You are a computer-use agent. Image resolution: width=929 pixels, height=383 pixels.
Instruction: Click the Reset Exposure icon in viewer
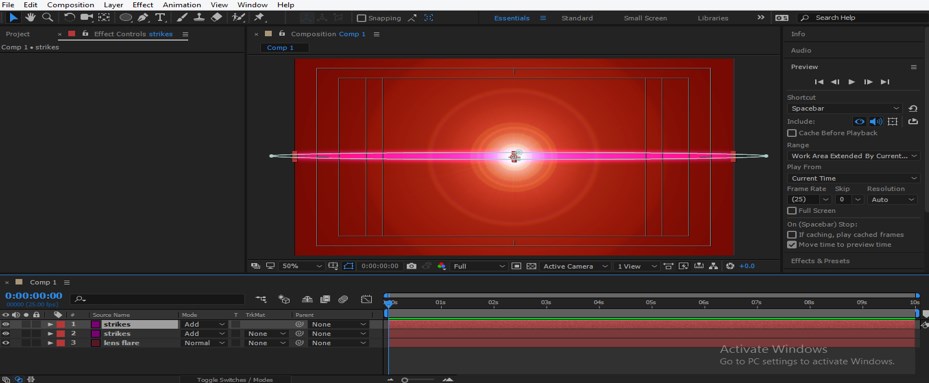730,266
